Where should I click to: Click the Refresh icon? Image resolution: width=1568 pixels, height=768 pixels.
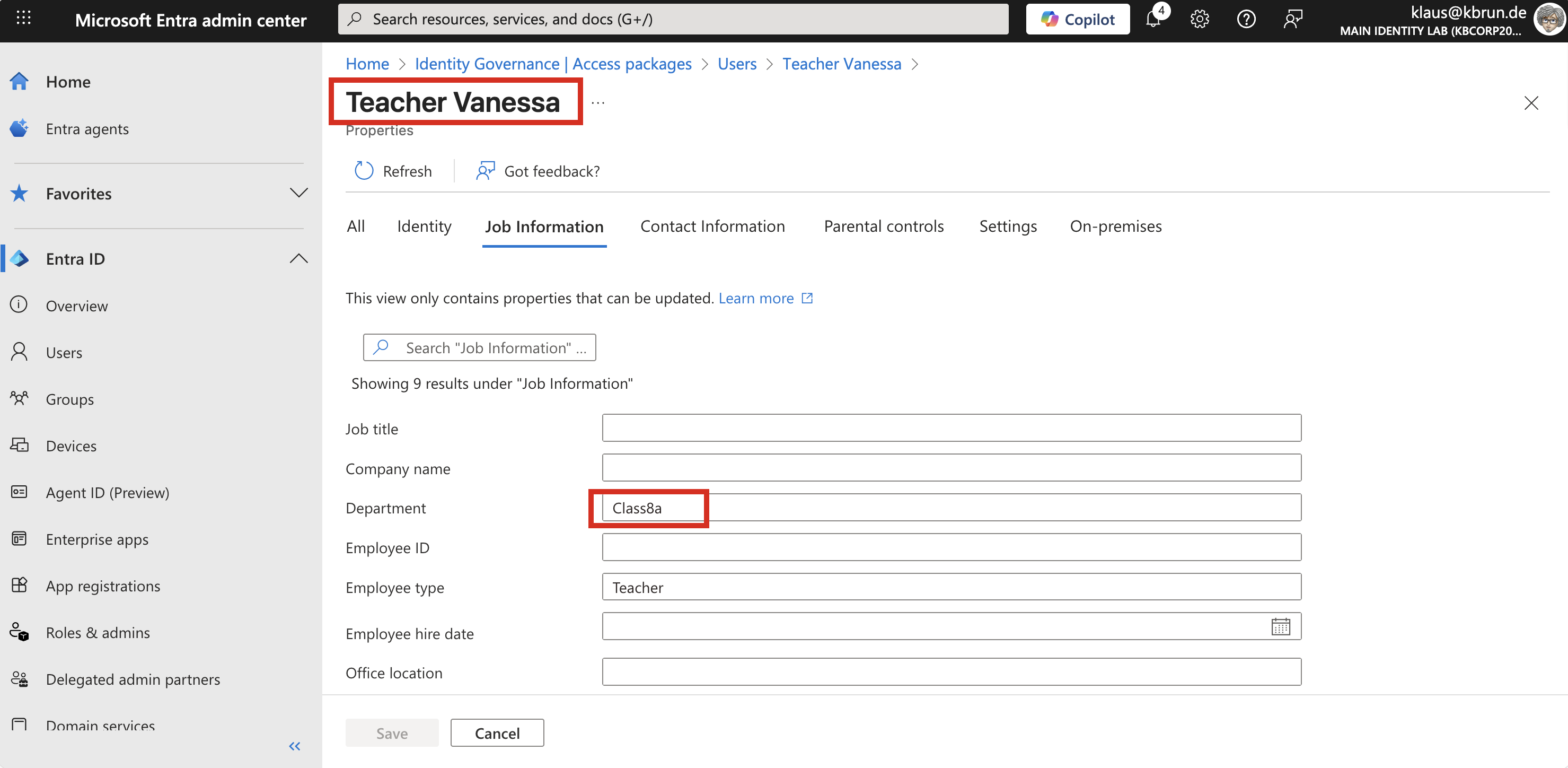(364, 171)
